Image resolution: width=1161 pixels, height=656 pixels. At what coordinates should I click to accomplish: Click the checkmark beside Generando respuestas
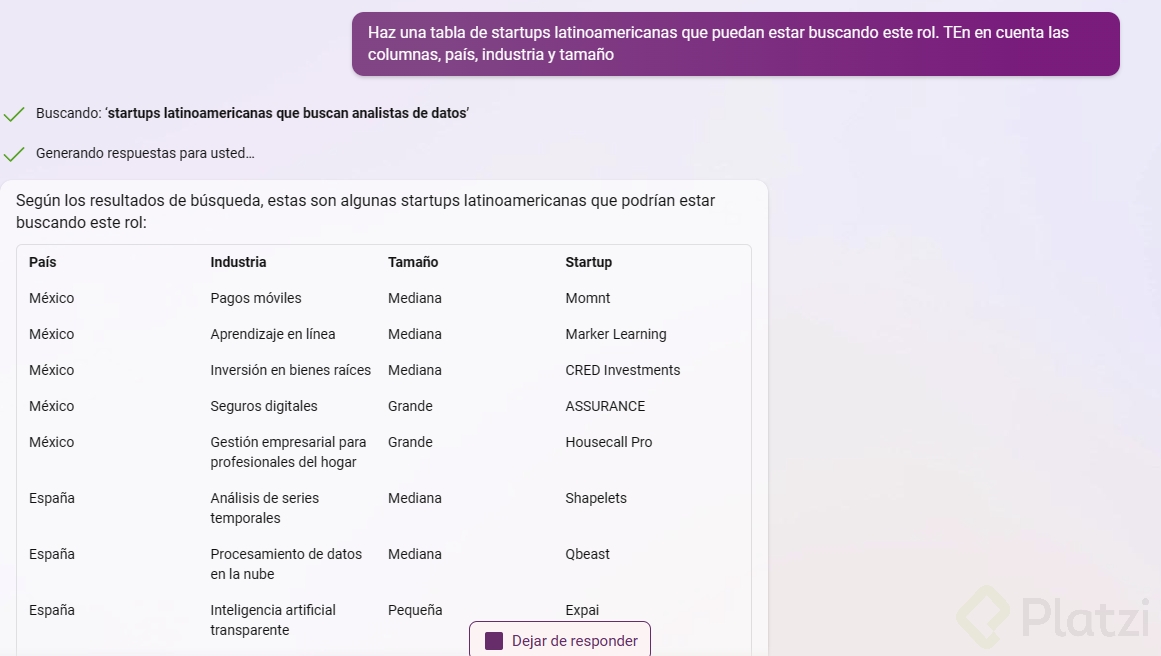pyautogui.click(x=14, y=154)
